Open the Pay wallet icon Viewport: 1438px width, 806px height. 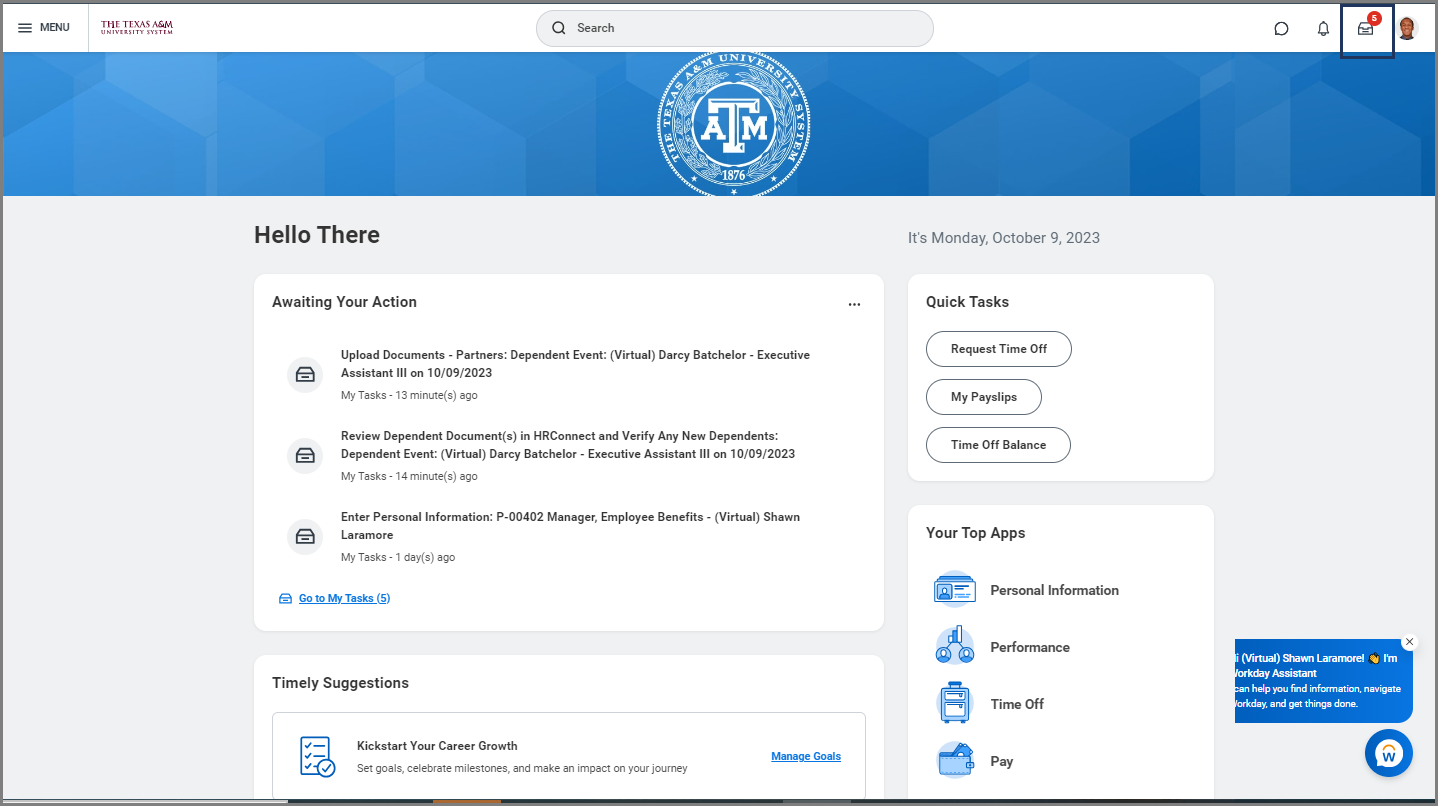coord(954,761)
